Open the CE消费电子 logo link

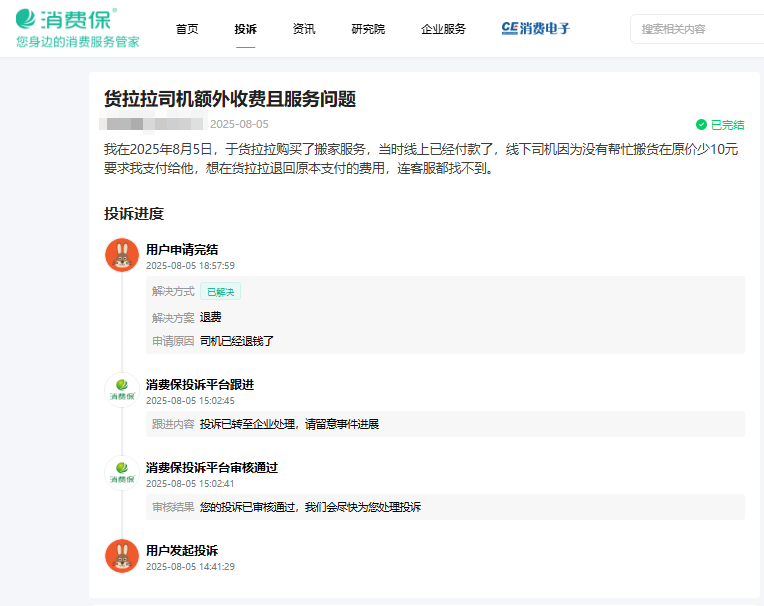(535, 29)
